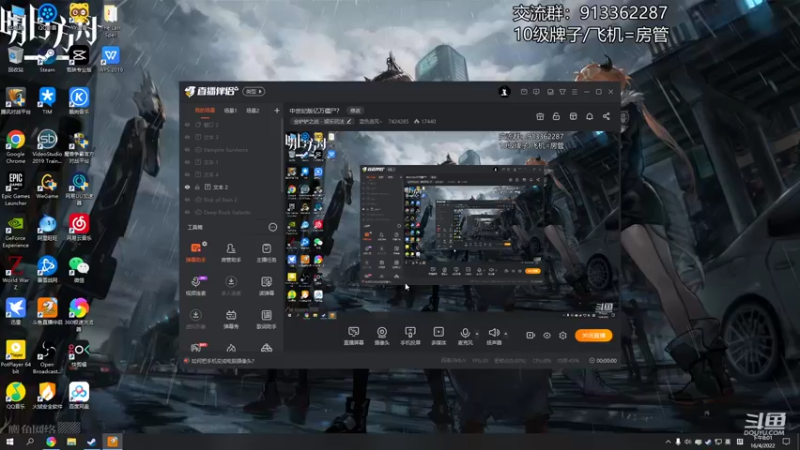The width and height of the screenshot is (800, 450).
Task: Add live screen capture source
Action: [353, 336]
